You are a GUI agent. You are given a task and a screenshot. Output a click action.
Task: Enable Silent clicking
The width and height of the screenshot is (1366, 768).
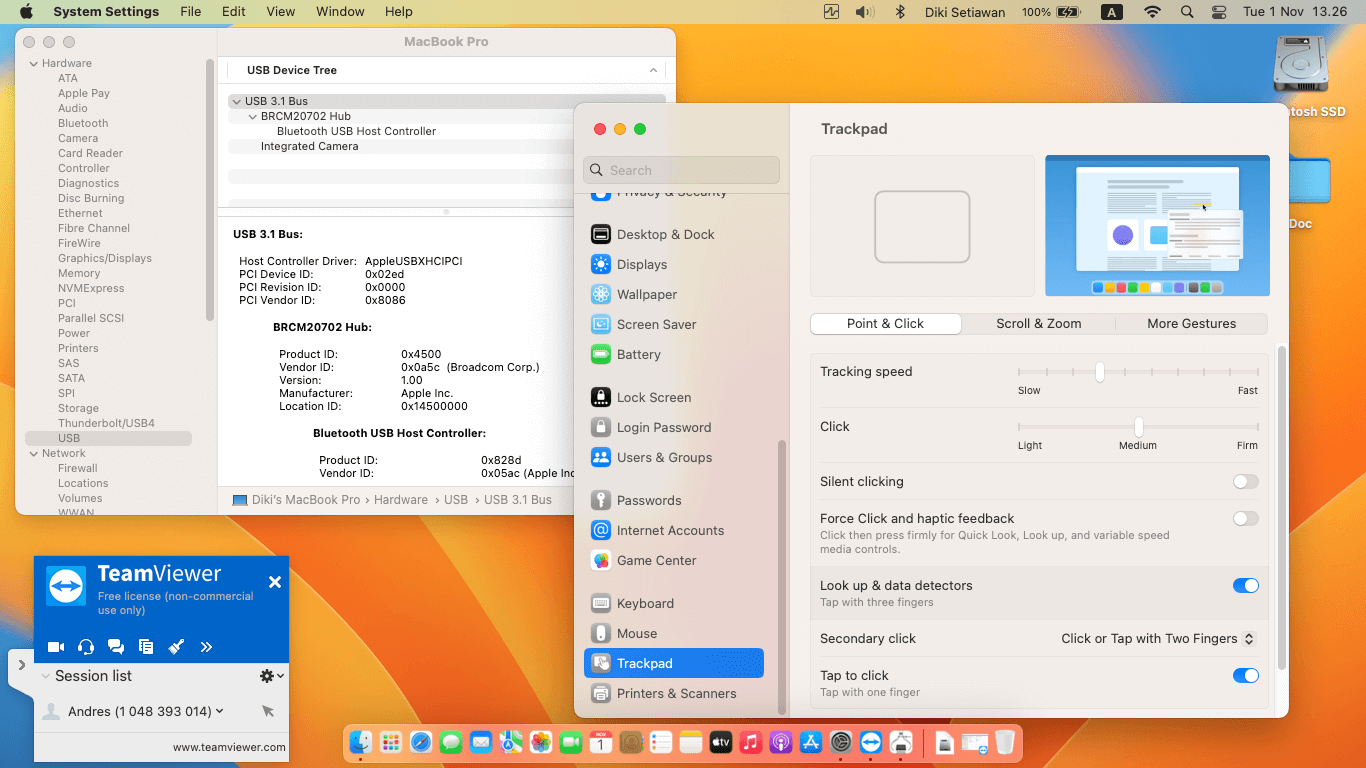1245,481
